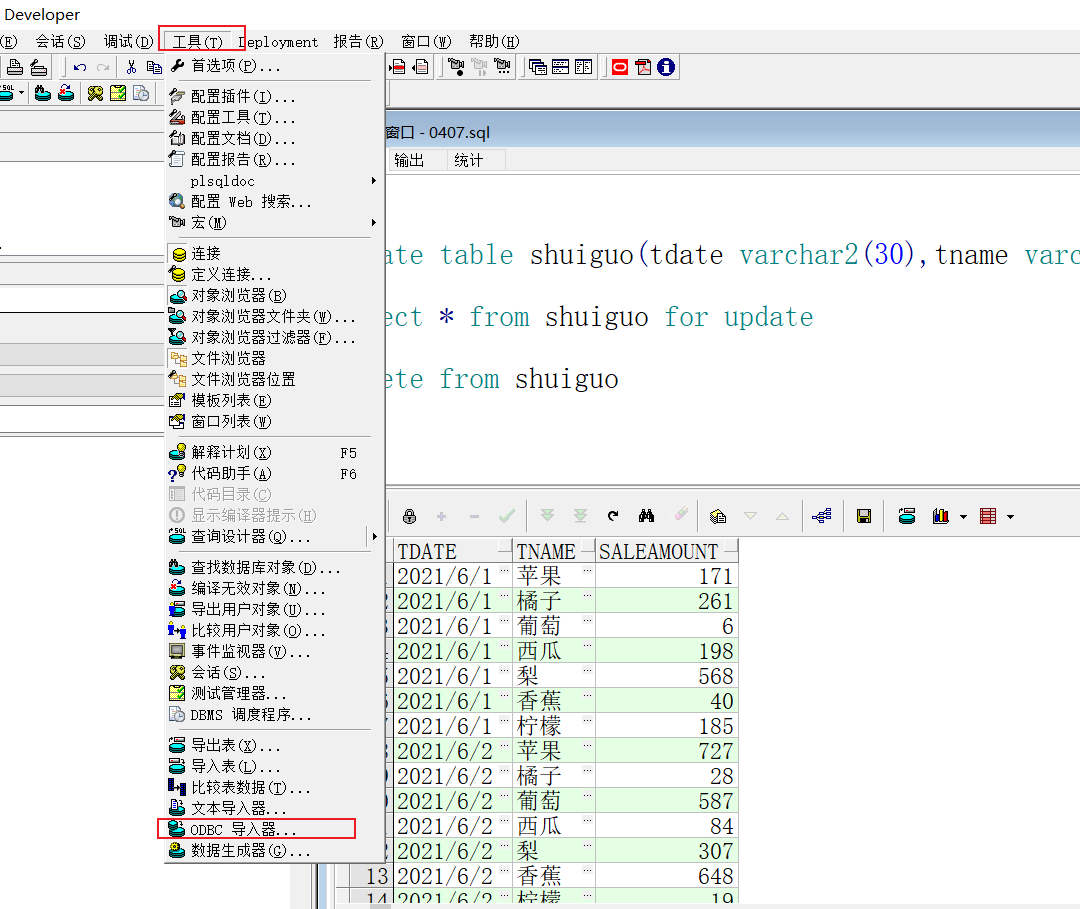
Task: Click the unindent selection icon
Action: point(421,67)
